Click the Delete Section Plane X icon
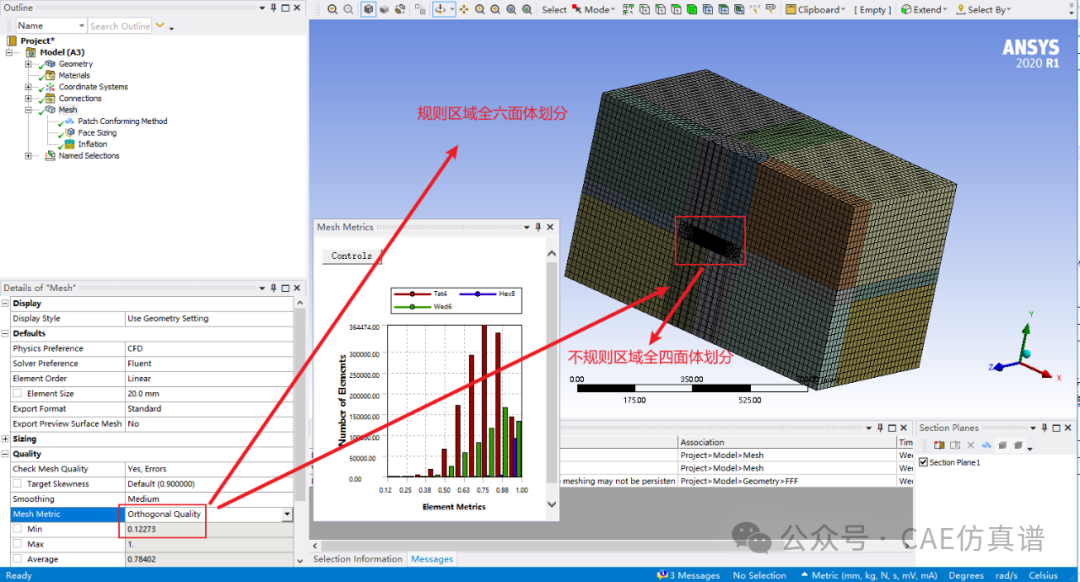 [x=970, y=445]
